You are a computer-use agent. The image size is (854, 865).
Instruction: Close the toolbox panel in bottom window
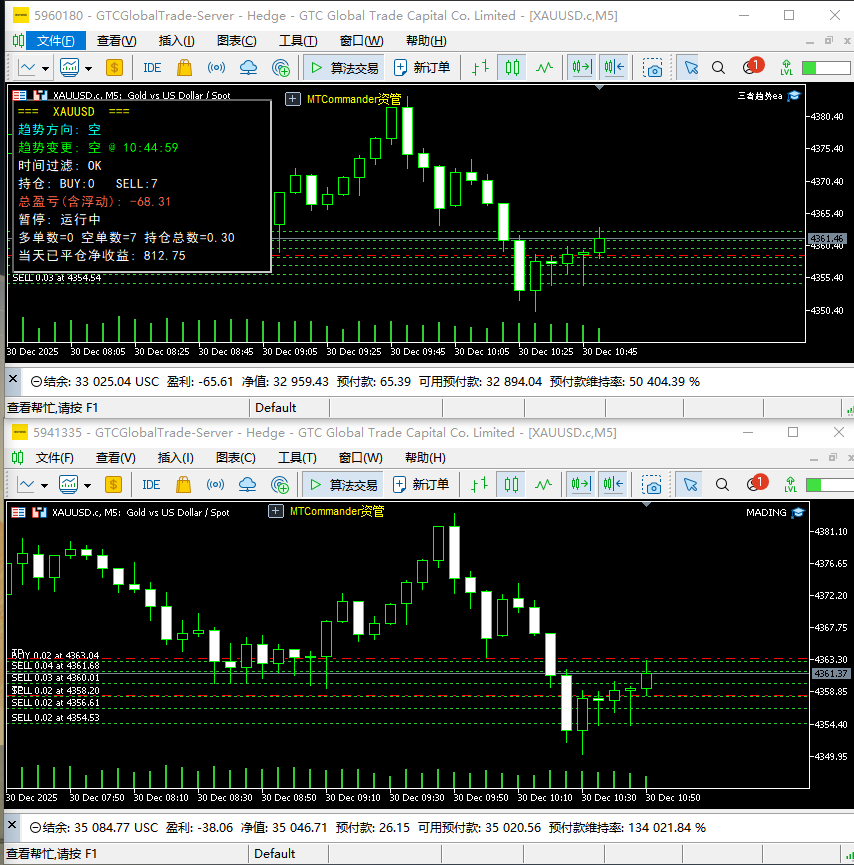click(12, 825)
